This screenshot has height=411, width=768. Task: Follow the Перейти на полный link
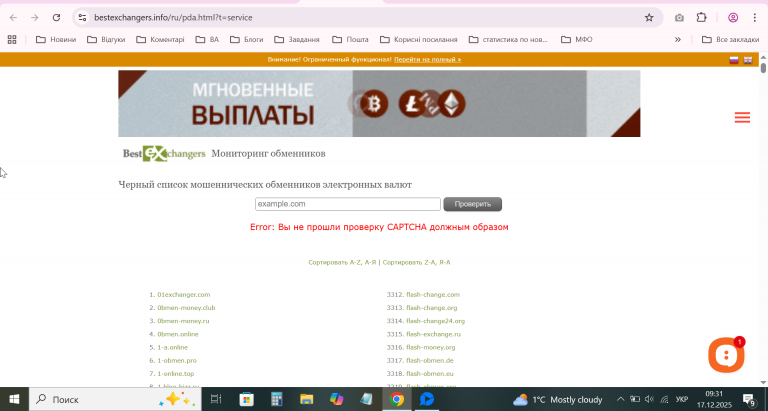click(x=428, y=60)
